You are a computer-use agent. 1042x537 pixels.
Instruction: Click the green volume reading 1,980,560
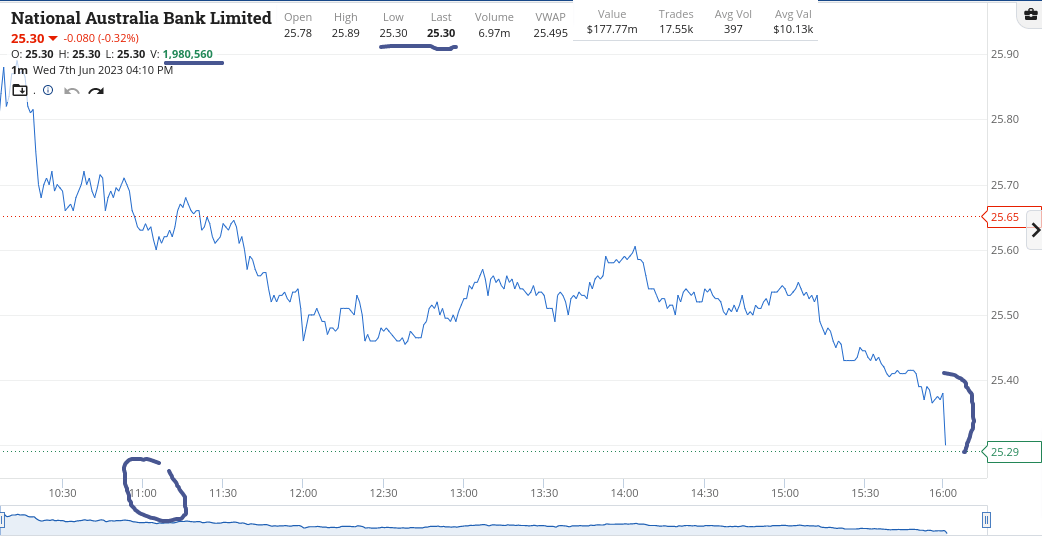(x=188, y=54)
